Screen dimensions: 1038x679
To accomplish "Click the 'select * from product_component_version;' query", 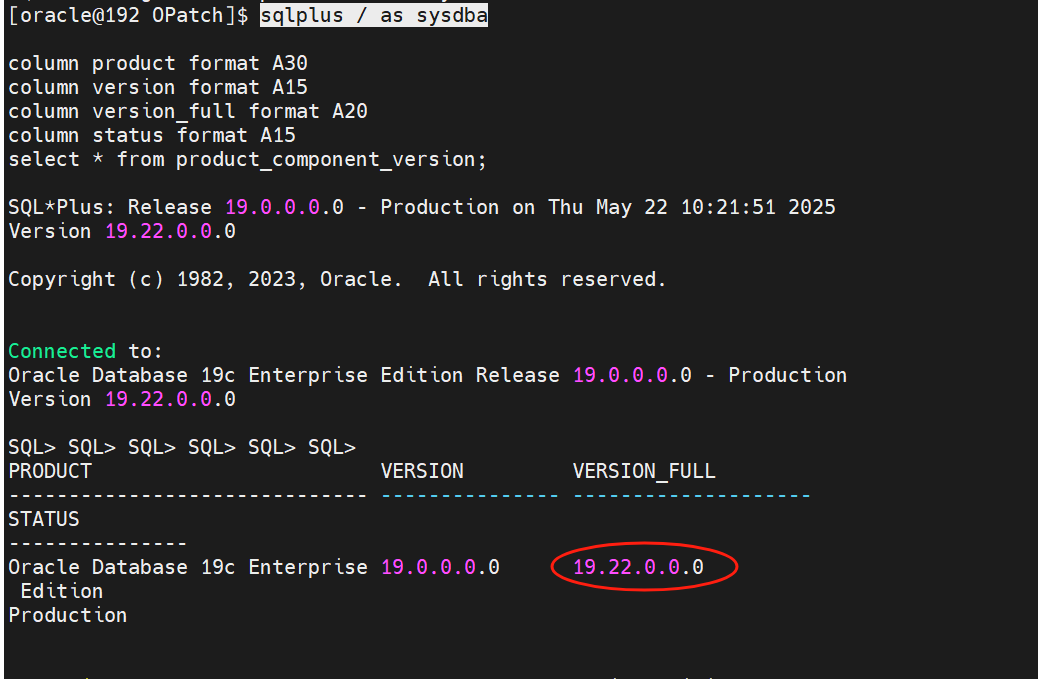I will (x=247, y=159).
